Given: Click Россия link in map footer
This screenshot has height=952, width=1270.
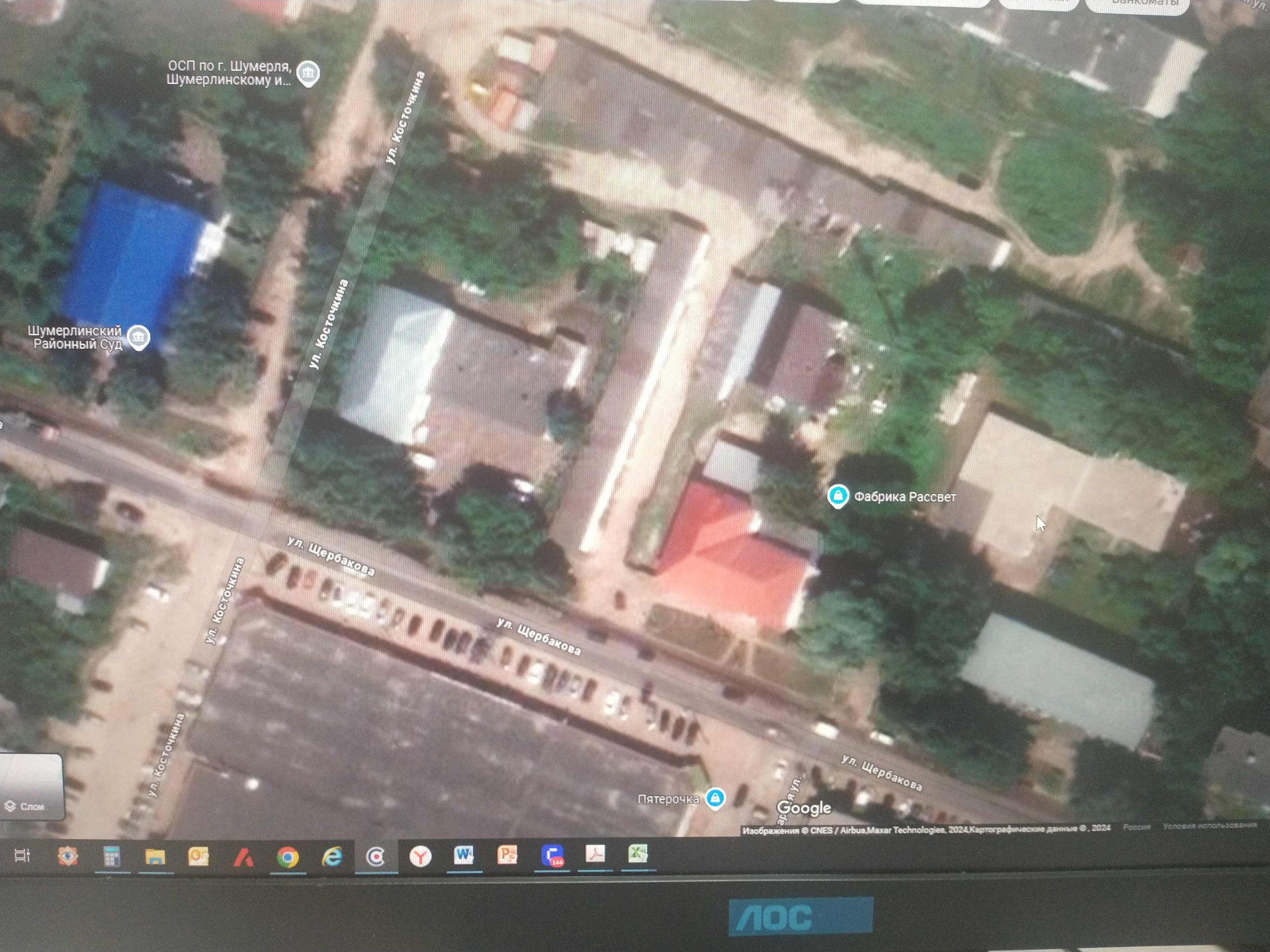Looking at the screenshot, I should (1136, 827).
